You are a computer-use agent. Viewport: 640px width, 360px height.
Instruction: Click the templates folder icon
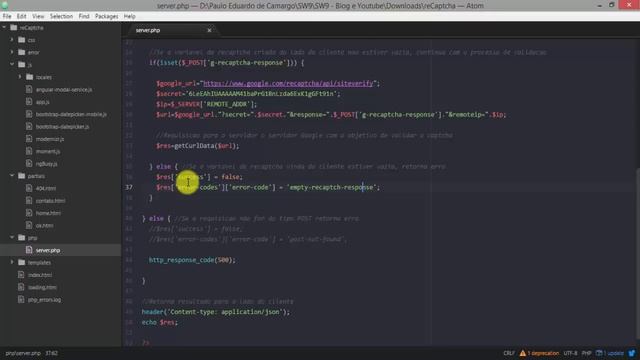click(x=22, y=262)
